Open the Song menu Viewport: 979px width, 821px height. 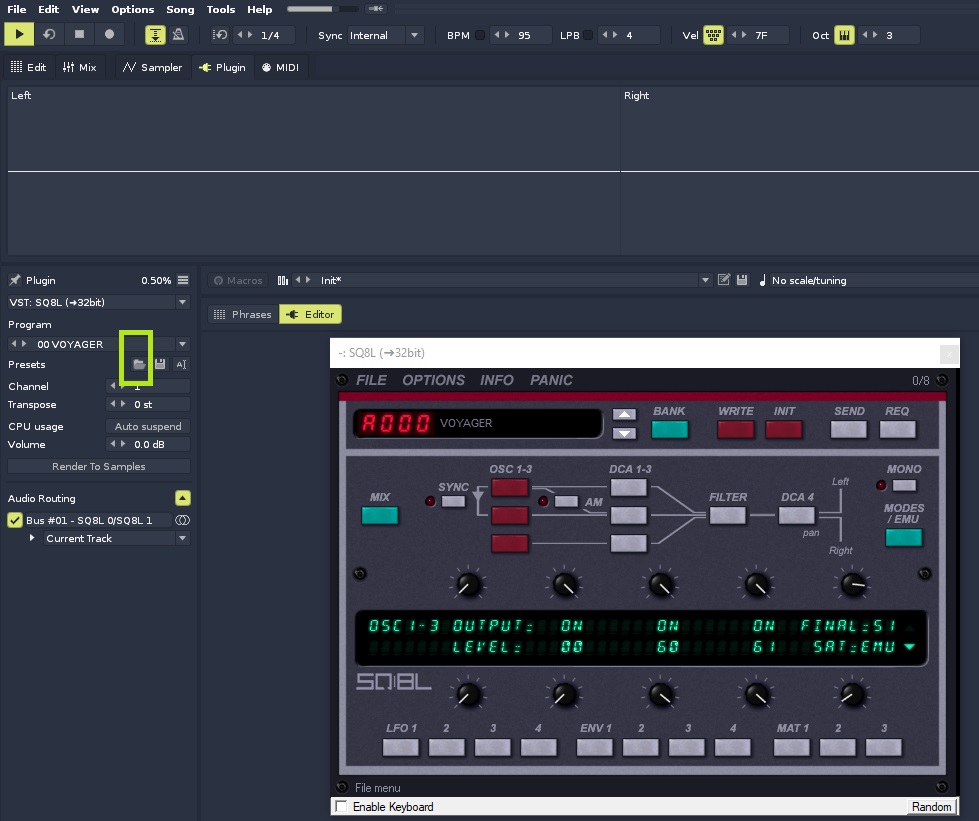click(x=180, y=9)
